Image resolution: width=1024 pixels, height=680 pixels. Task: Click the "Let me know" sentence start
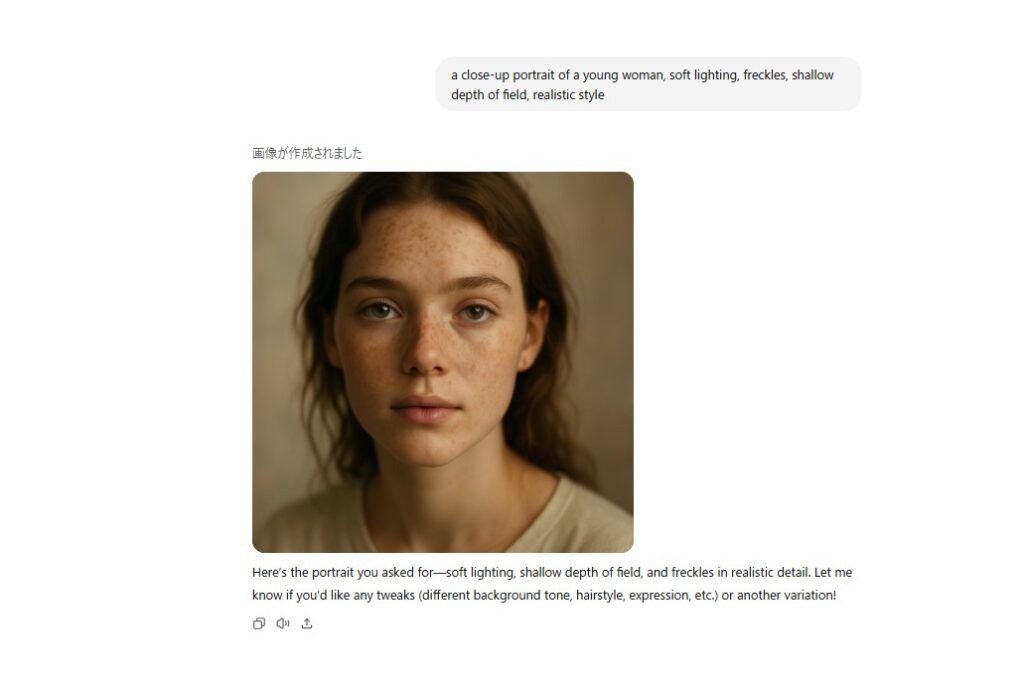coord(833,573)
